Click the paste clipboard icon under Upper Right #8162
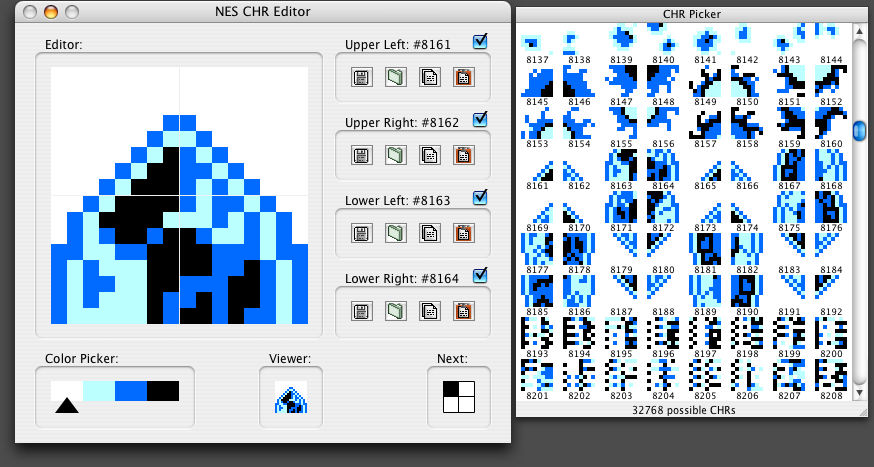Image resolution: width=874 pixels, height=467 pixels. 463,155
